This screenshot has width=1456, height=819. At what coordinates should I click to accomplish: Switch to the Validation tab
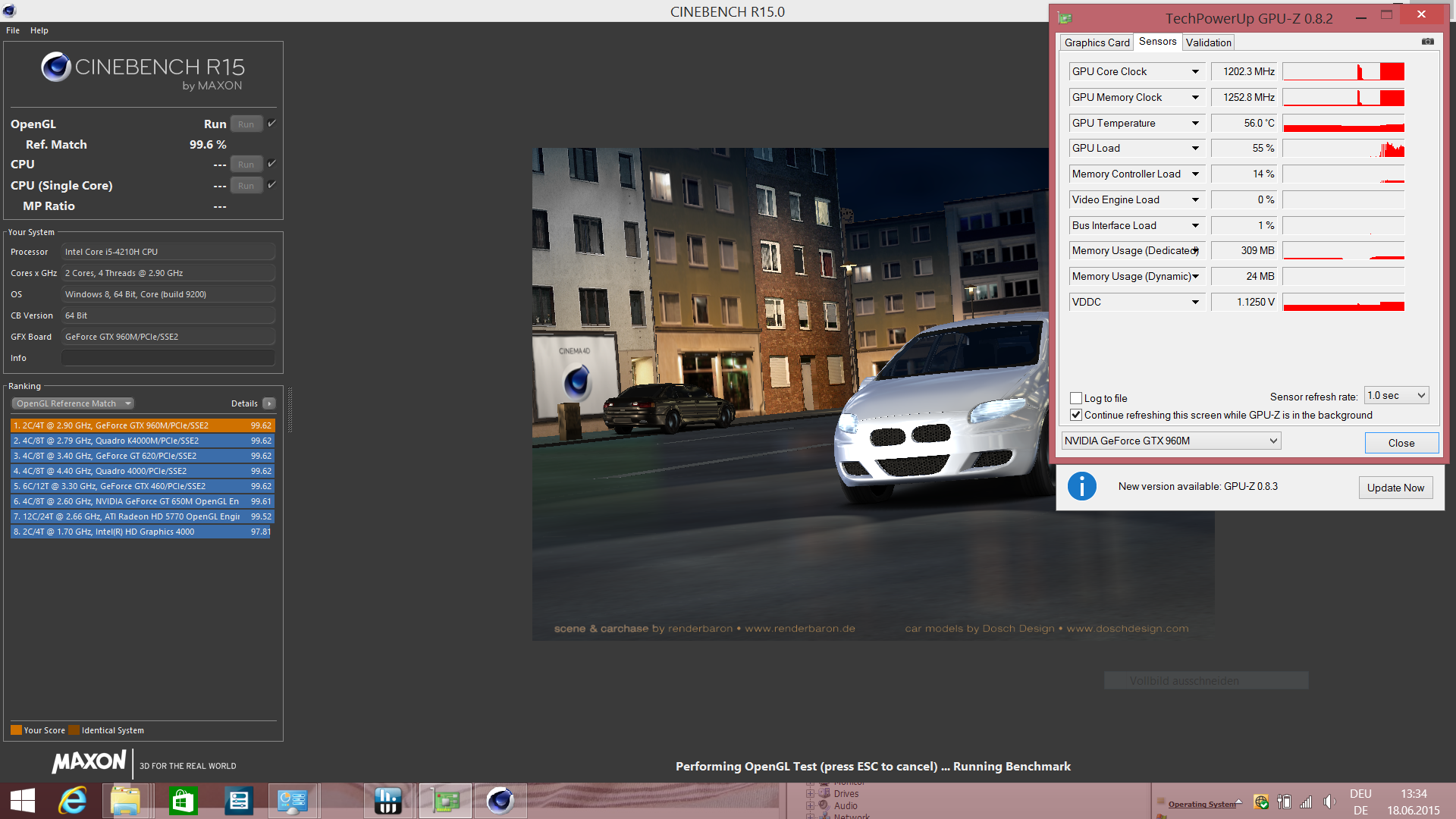click(1208, 42)
